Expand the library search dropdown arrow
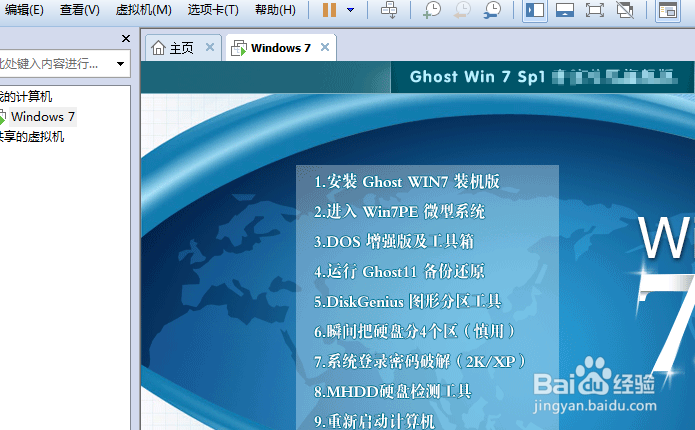The height and width of the screenshot is (430, 695). 120,64
